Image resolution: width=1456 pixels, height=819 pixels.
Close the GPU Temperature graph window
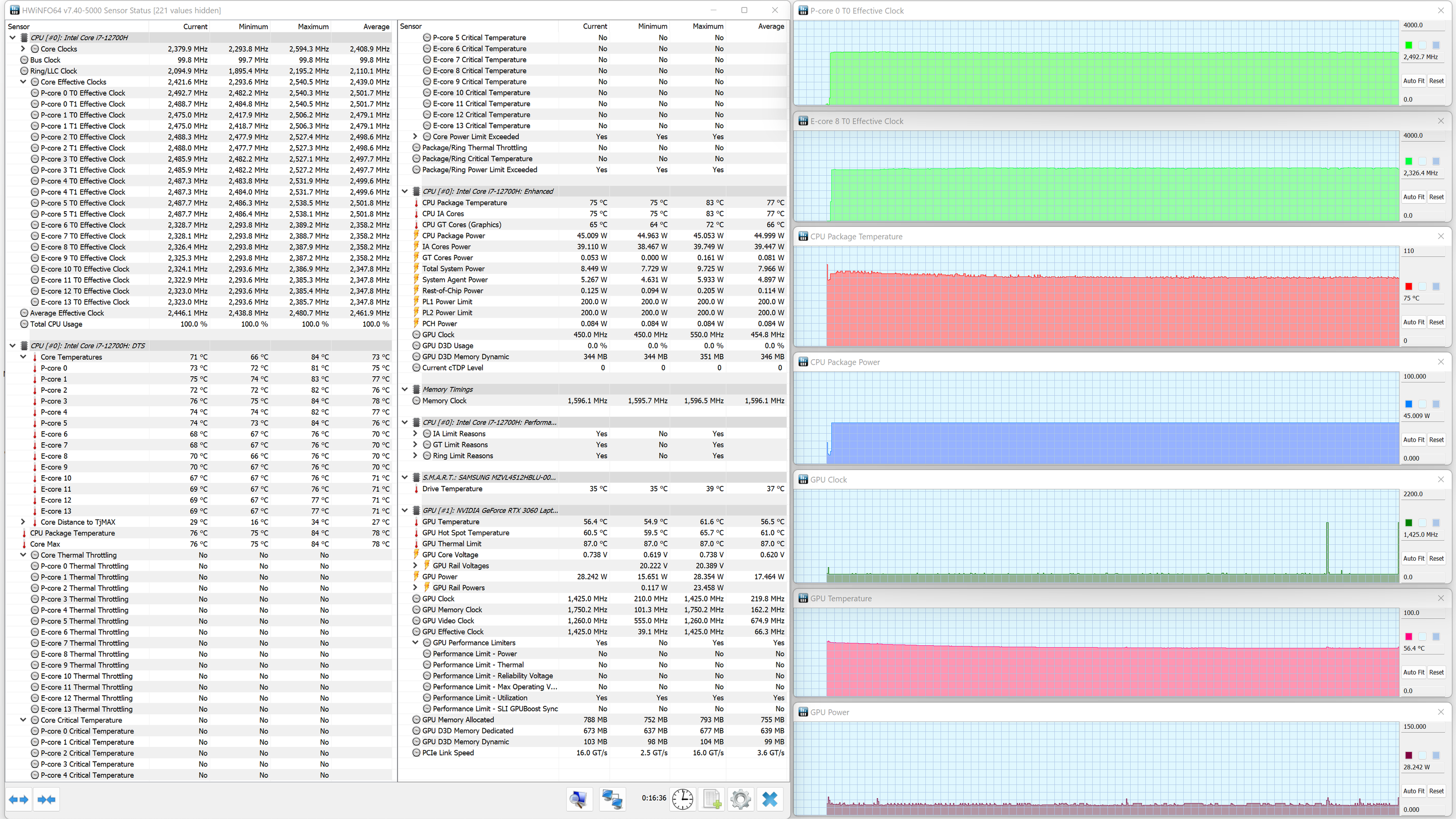point(1441,598)
